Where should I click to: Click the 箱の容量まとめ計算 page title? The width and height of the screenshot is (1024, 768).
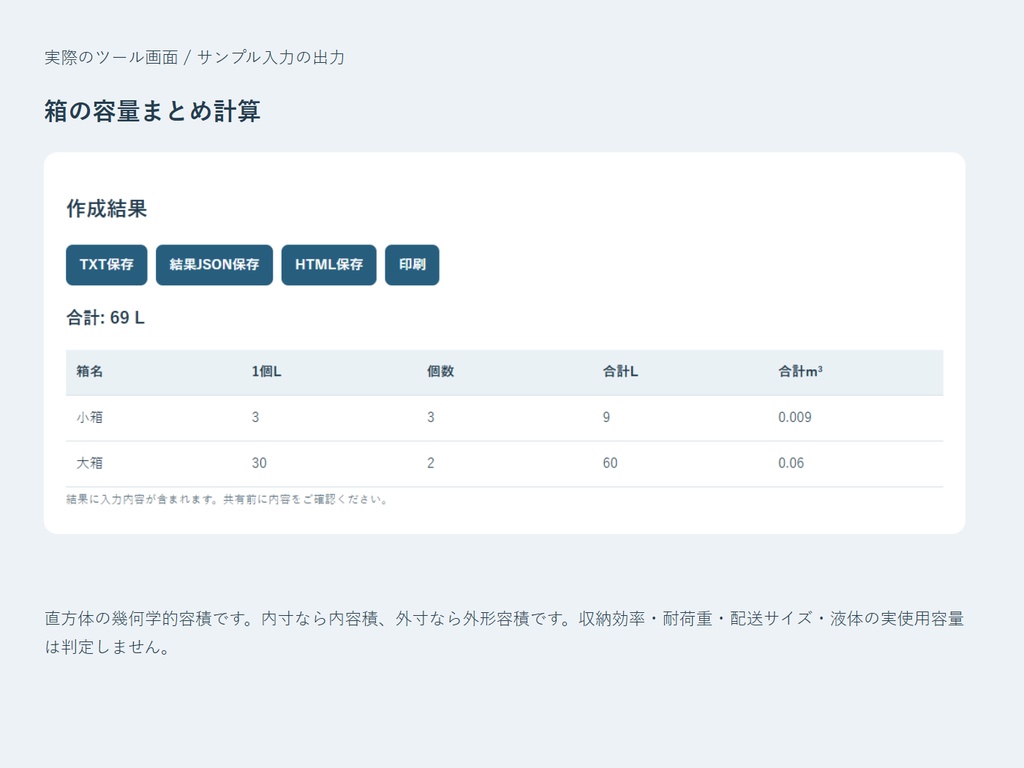tap(153, 111)
